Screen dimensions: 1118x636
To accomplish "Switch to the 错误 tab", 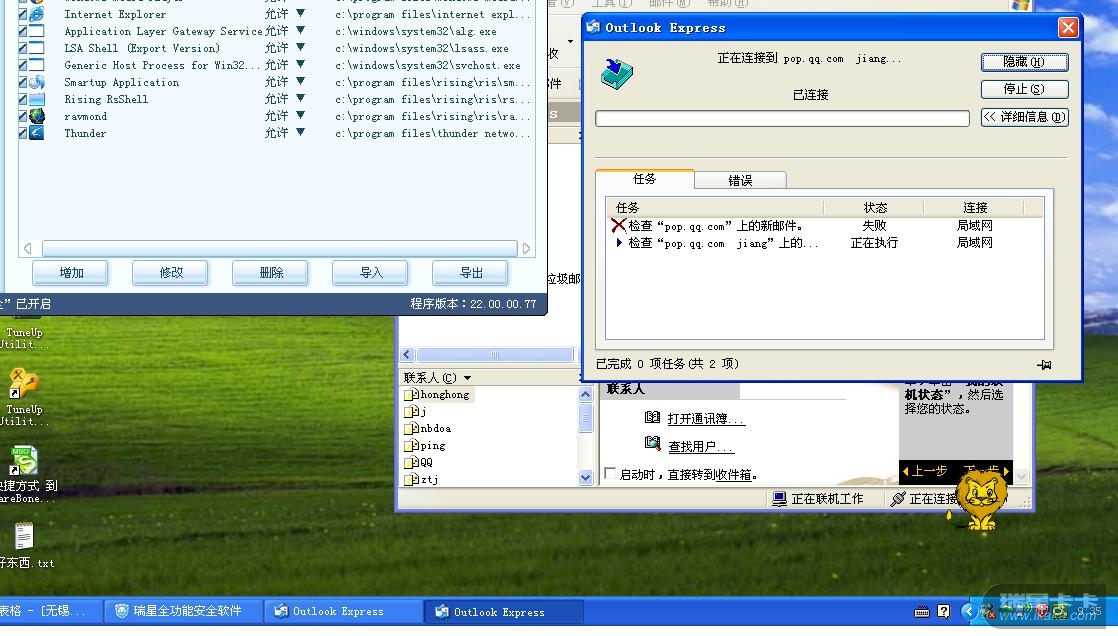I will coord(740,180).
